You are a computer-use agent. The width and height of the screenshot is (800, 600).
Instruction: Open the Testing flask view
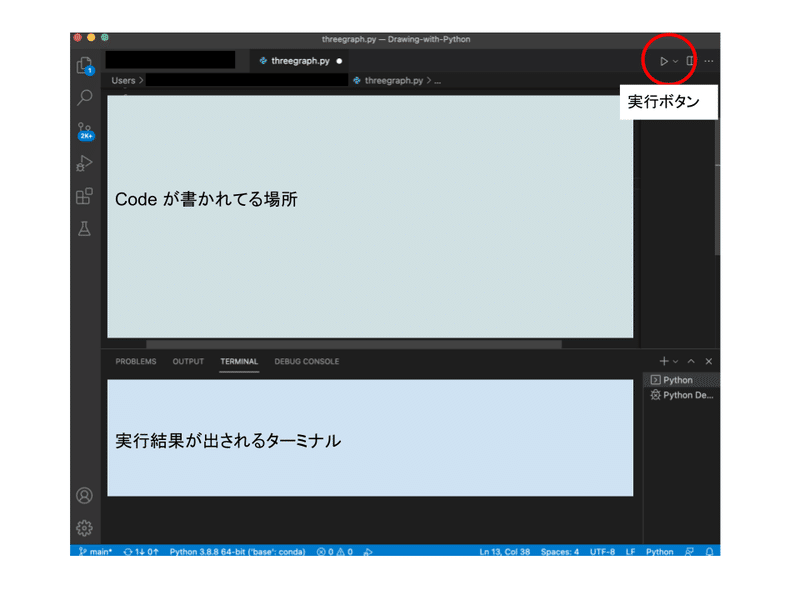pyautogui.click(x=85, y=229)
